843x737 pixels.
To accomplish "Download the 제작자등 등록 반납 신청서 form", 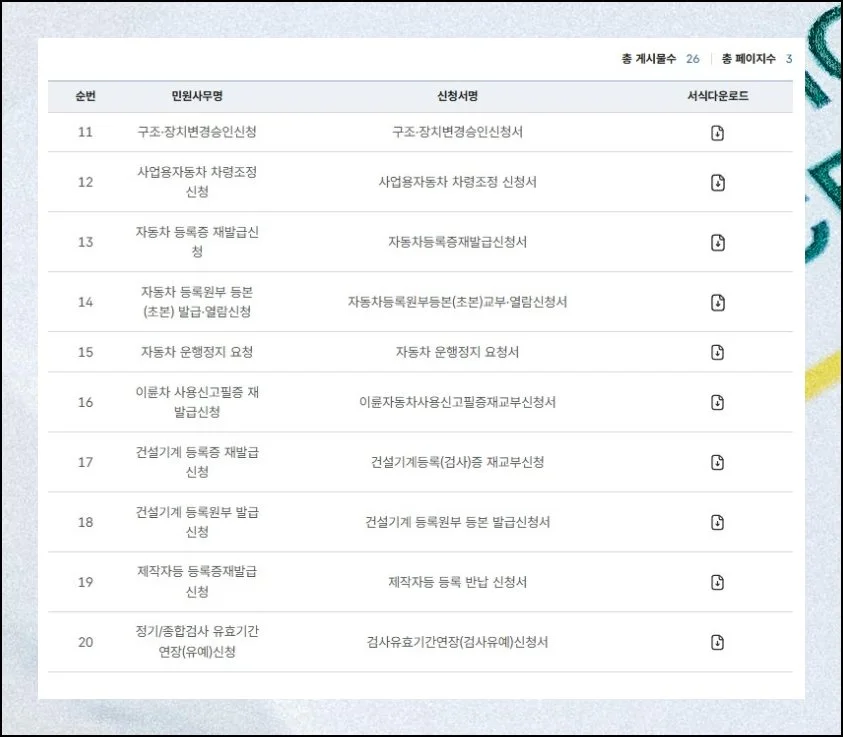I will coord(717,582).
